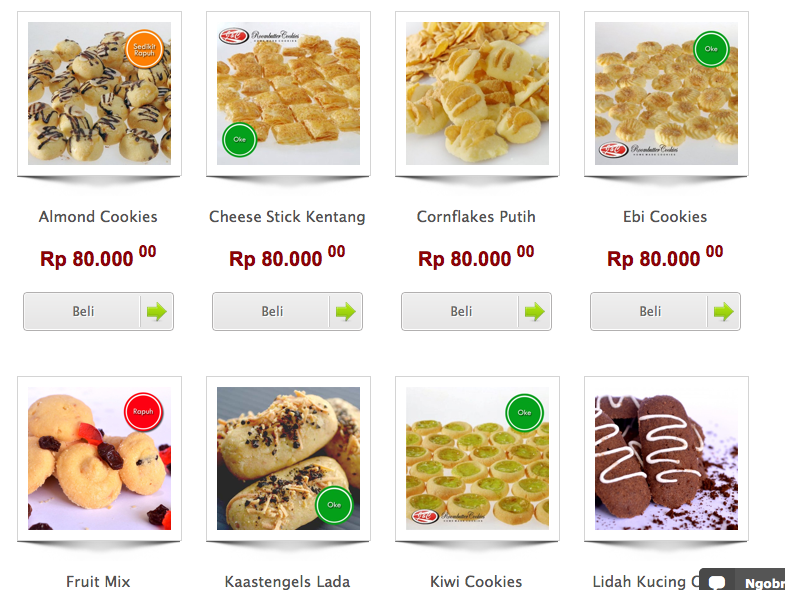Click the green arrow on Almond Cookies Beli button
Viewport: 785px width, 590px height.
[157, 312]
